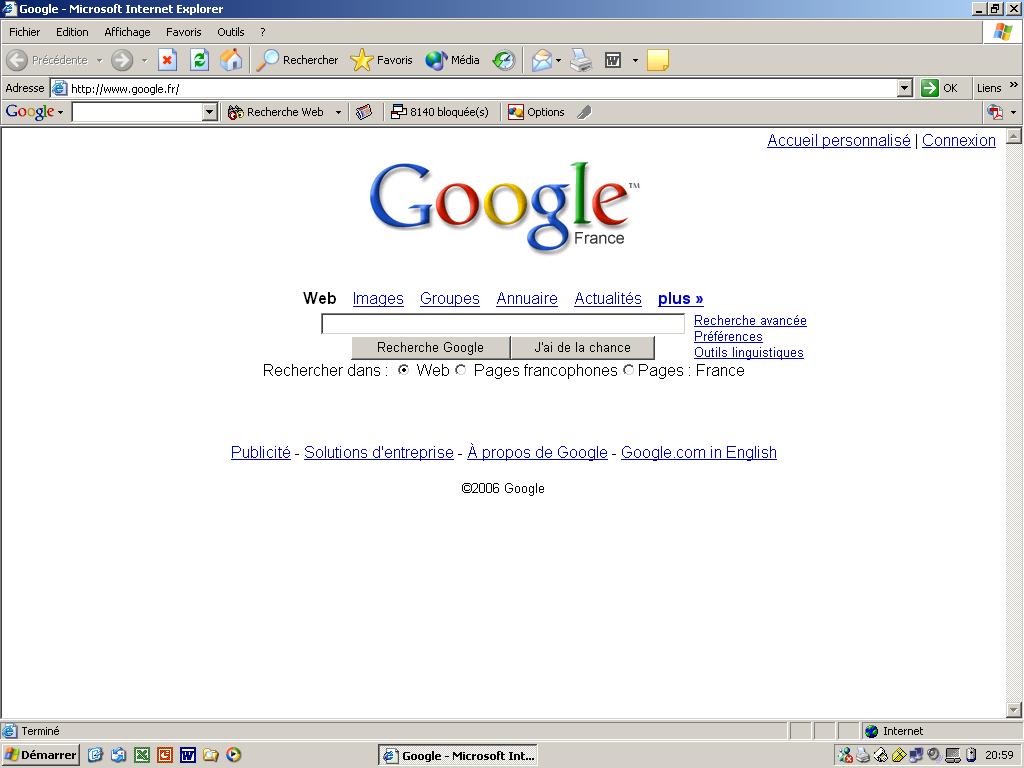Screen dimensions: 1024x768
Task: Click the 8140 bloquée(s) popup blocker
Action: tap(439, 112)
